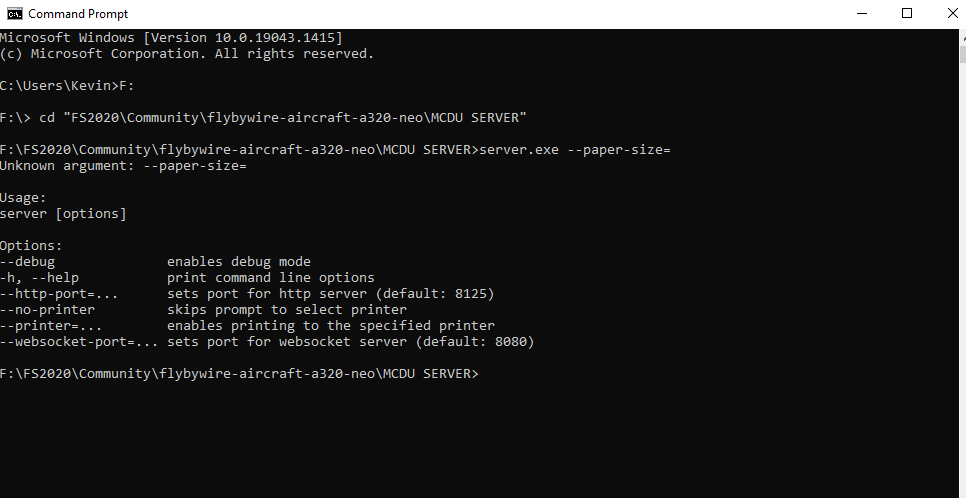Click the --websocket-port=... option text

click(79, 341)
